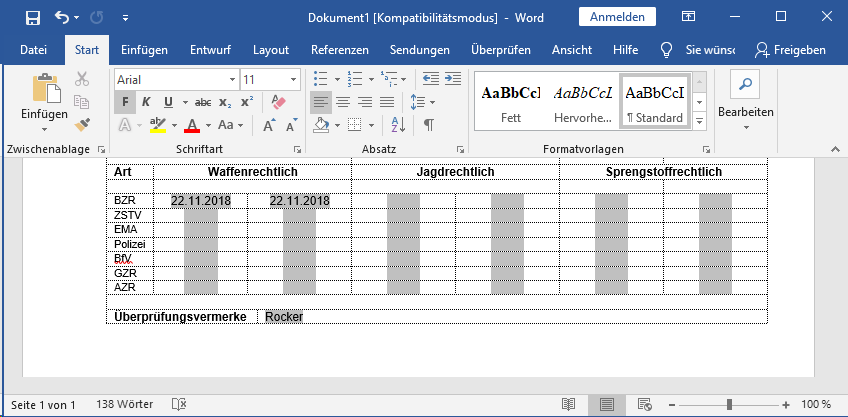Click the Cut scissors icon
848x417 pixels.
coord(82,79)
